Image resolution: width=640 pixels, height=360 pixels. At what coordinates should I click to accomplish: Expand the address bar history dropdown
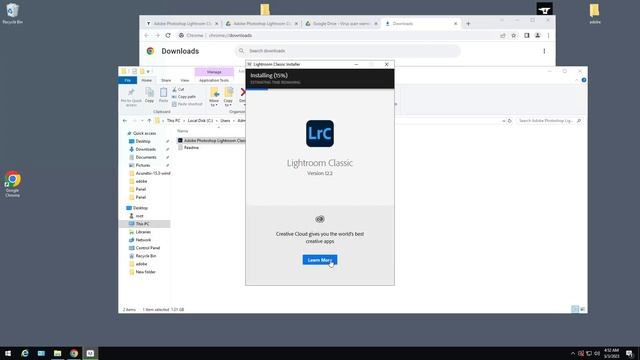tap(503, 121)
